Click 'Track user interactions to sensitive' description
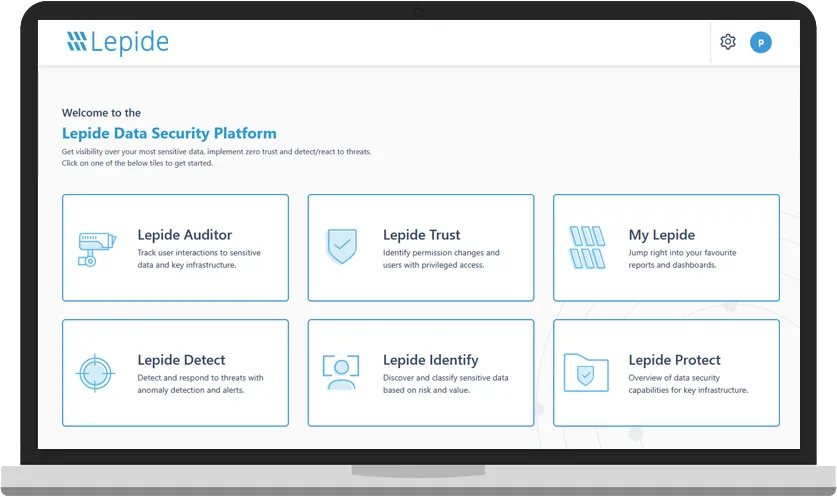Viewport: 837px width, 497px height. coord(199,253)
